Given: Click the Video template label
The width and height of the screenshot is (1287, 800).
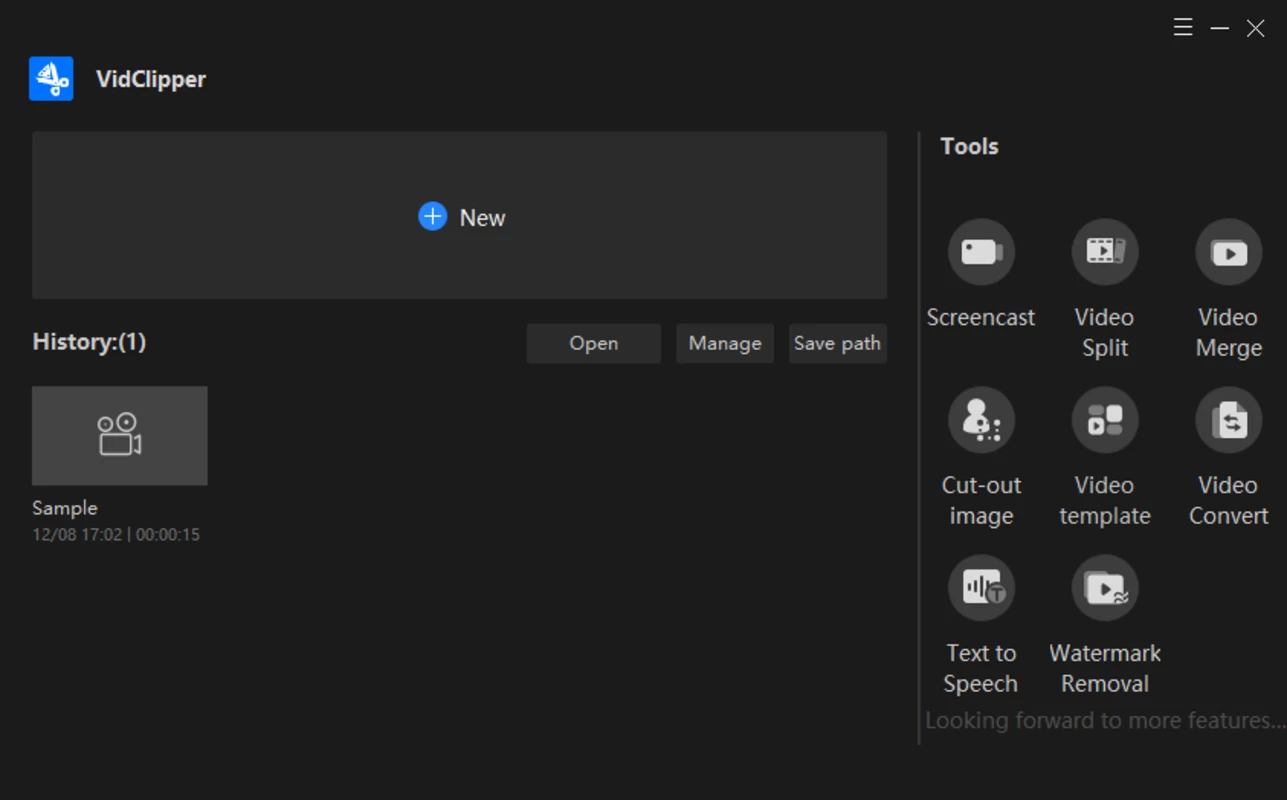Looking at the screenshot, I should pyautogui.click(x=1105, y=500).
